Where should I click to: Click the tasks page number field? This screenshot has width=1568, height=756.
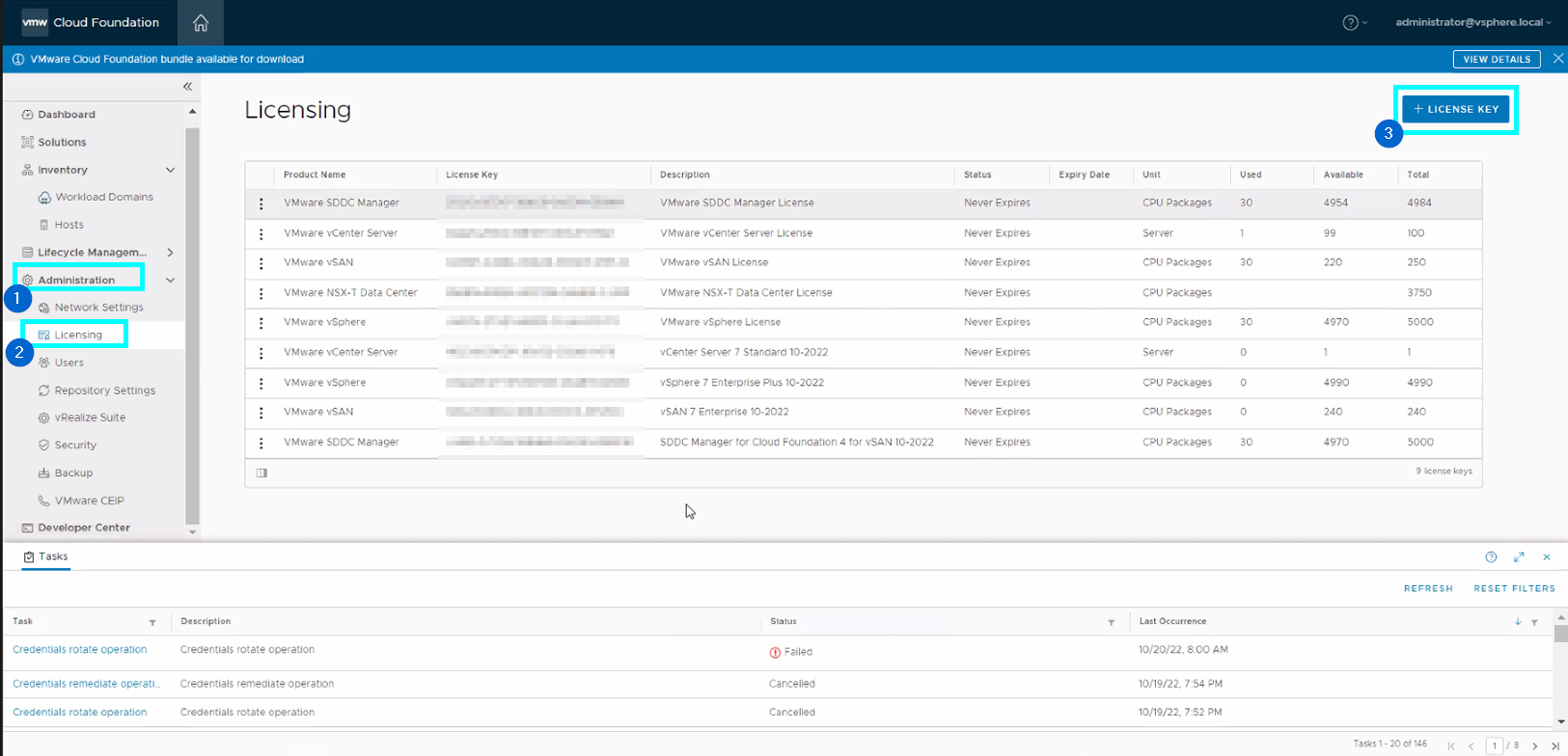point(1494,745)
